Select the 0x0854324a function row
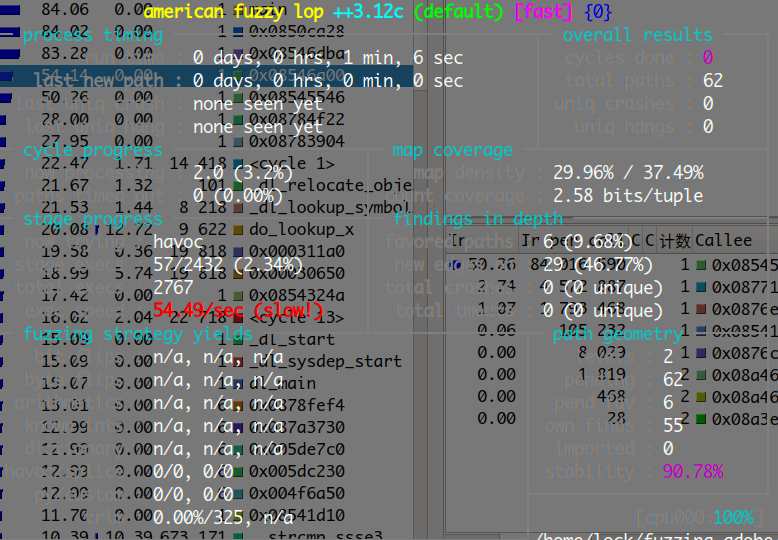The image size is (778, 540). pos(206,295)
